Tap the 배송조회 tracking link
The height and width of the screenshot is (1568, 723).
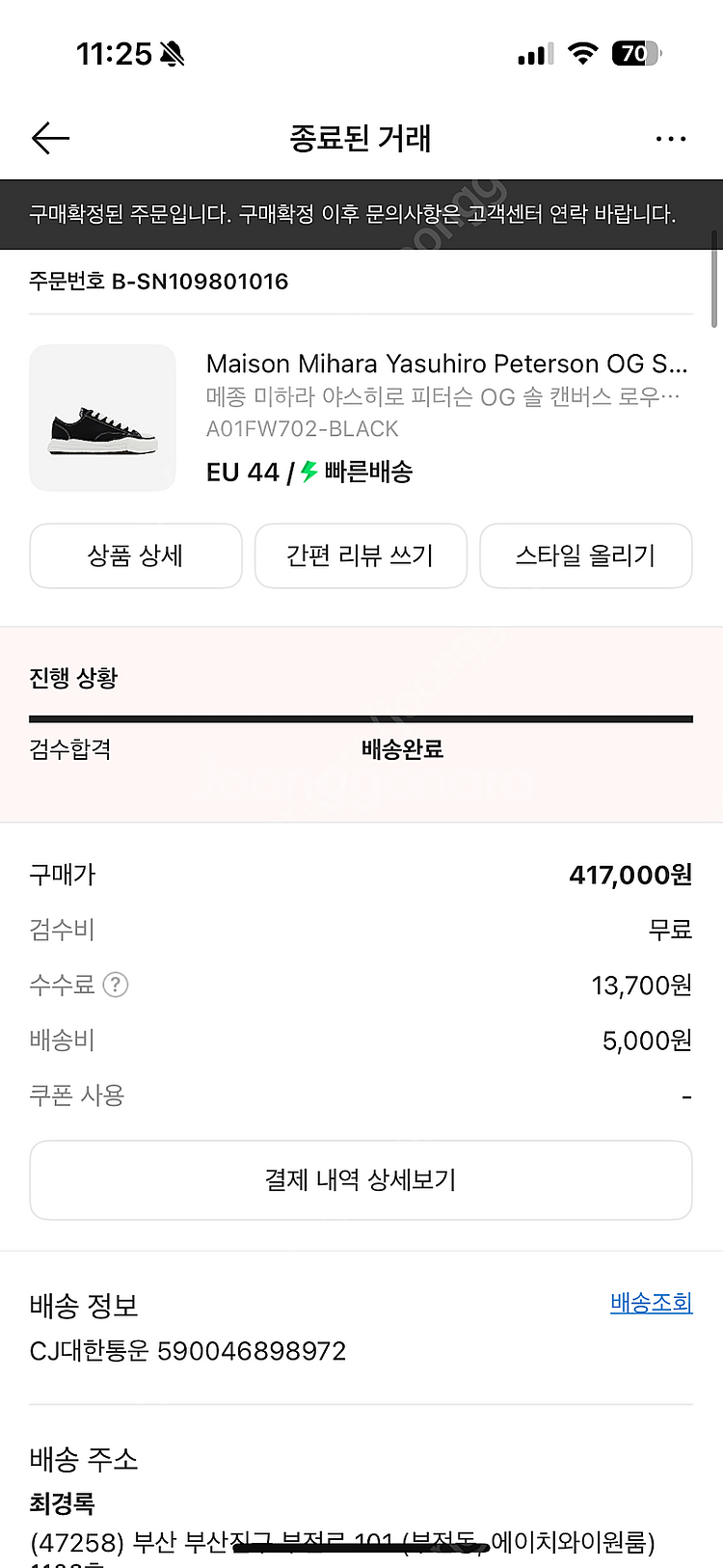[x=651, y=1303]
